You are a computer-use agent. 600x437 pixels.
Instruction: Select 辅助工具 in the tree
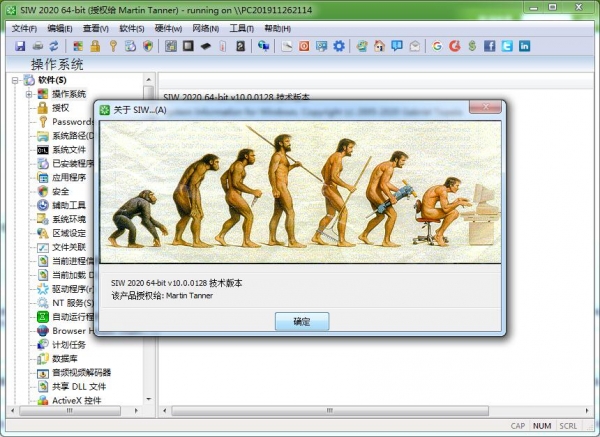tap(69, 205)
